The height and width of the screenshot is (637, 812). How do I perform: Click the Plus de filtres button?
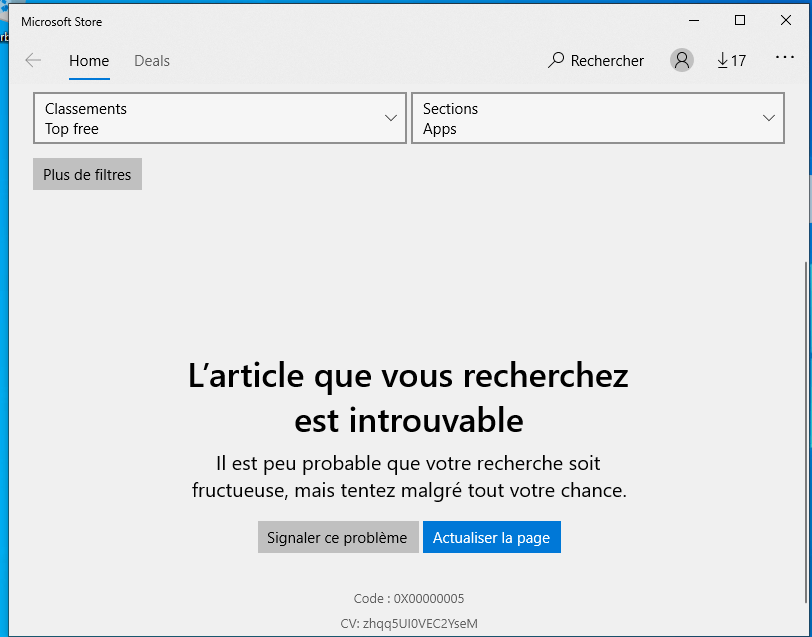click(x=87, y=175)
